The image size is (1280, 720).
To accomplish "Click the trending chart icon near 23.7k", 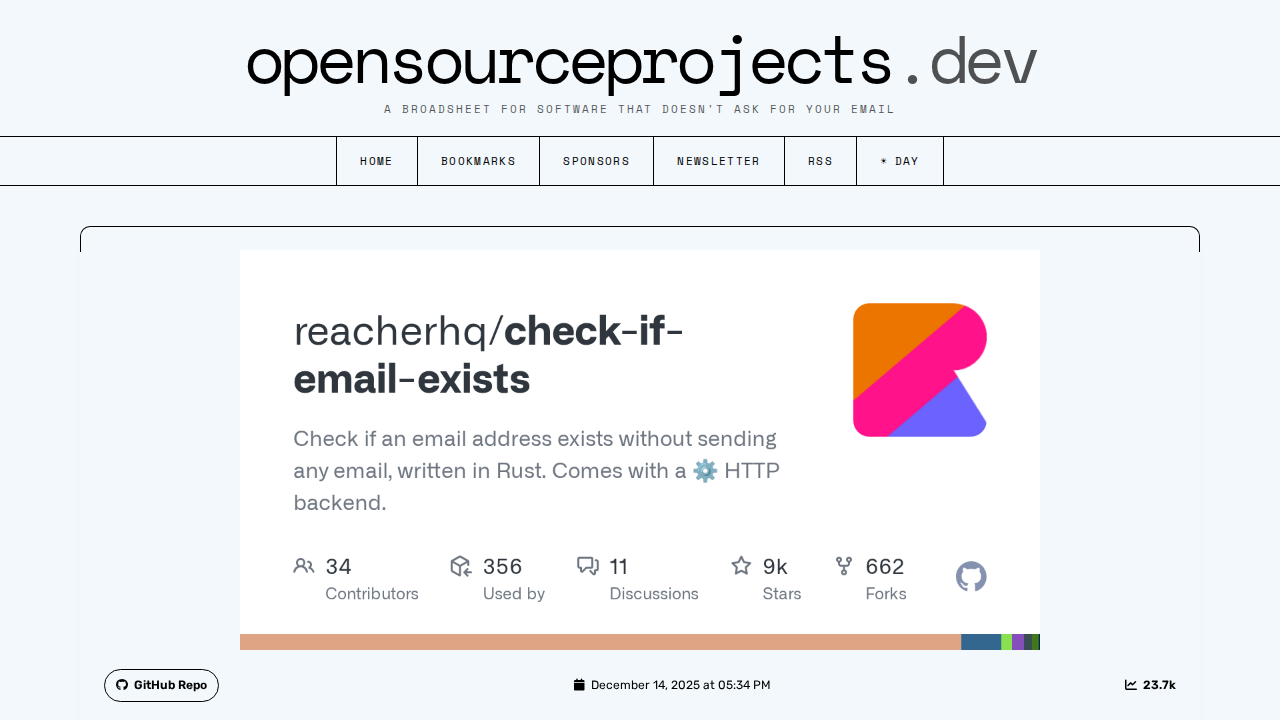I will click(1131, 685).
